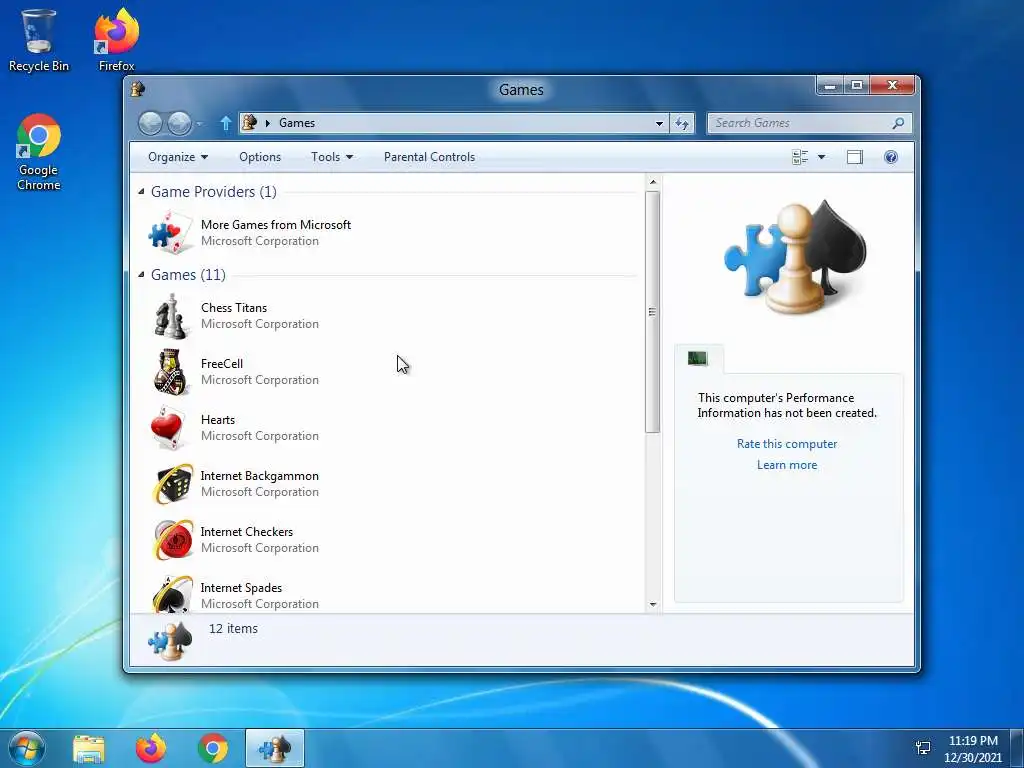Change view with the view icon

tap(800, 157)
